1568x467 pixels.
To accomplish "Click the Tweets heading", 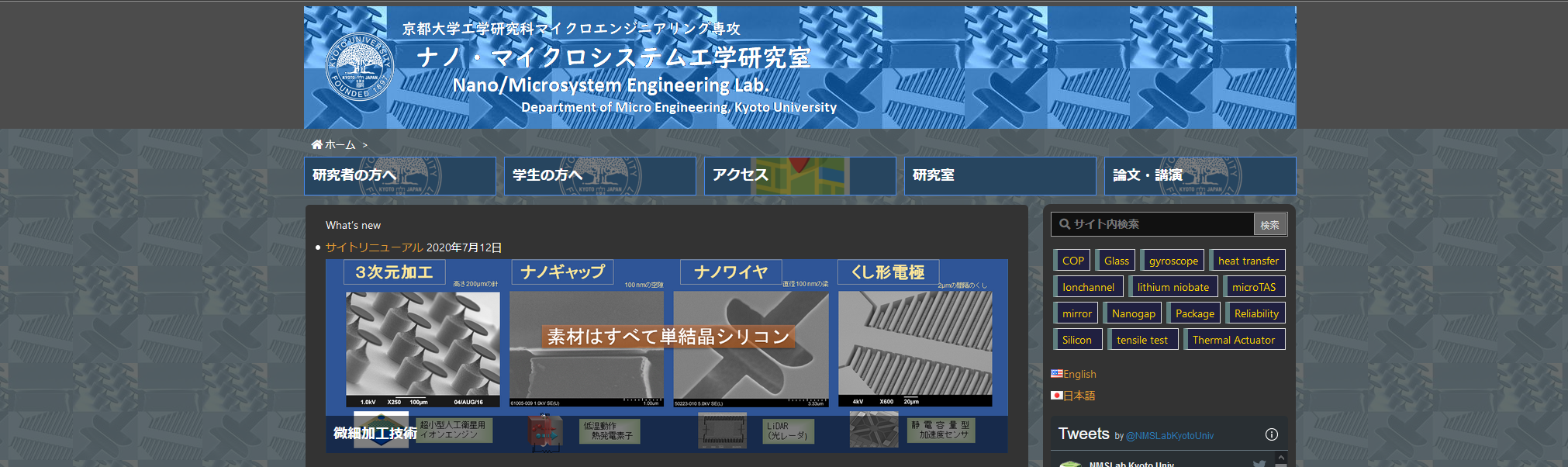I will coord(1083,434).
